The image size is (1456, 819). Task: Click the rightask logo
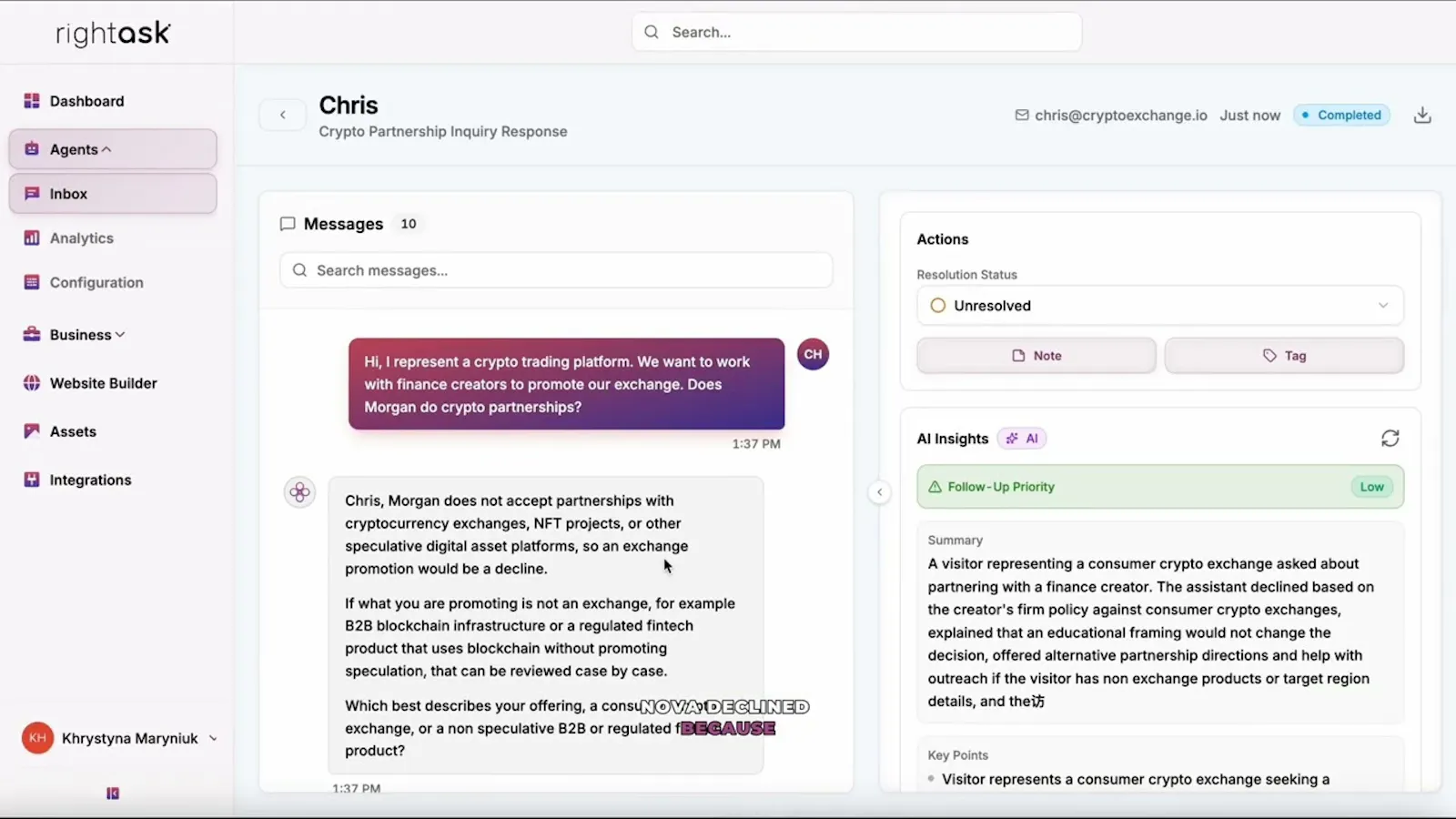click(113, 34)
